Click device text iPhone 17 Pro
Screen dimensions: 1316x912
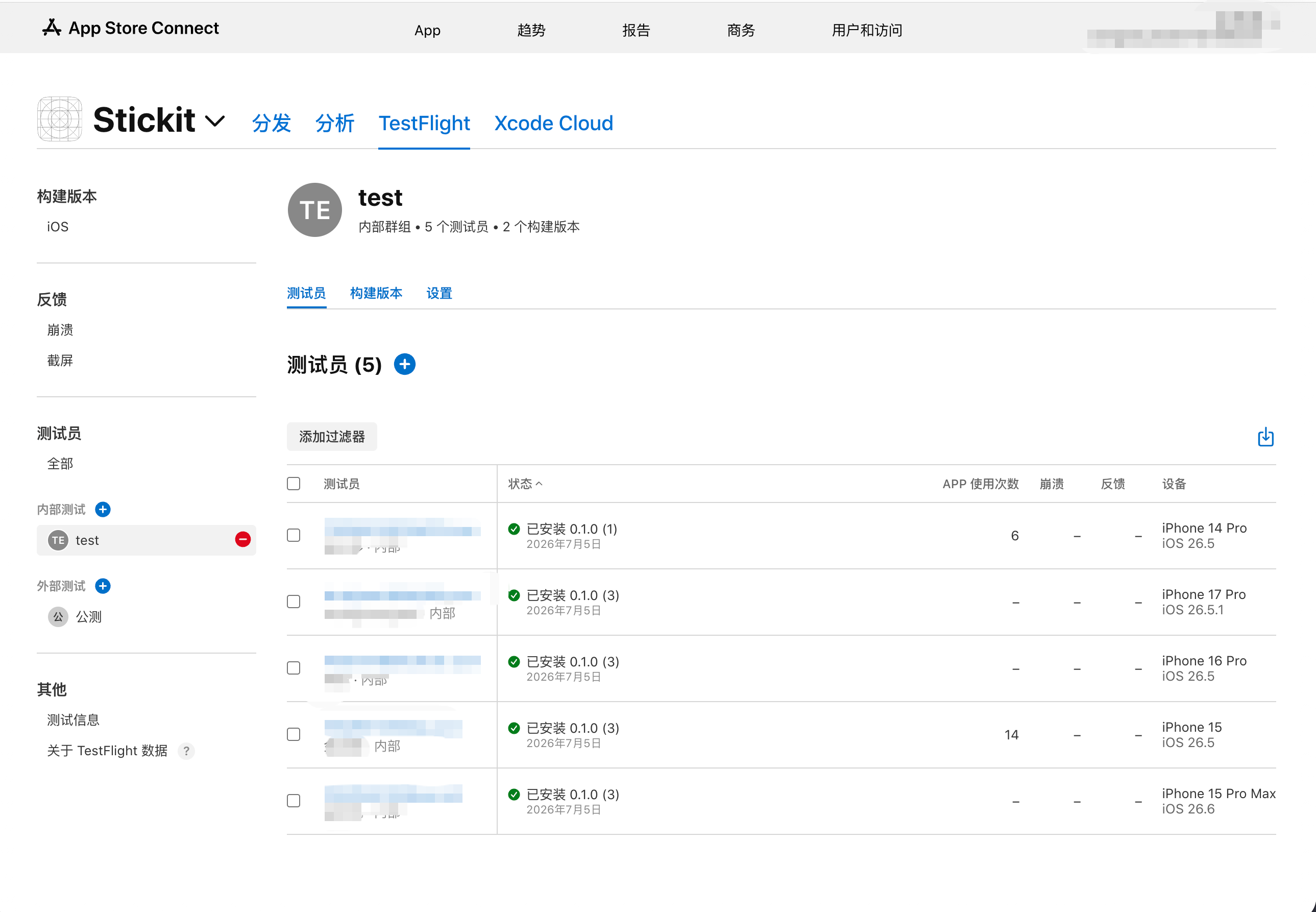1204,594
